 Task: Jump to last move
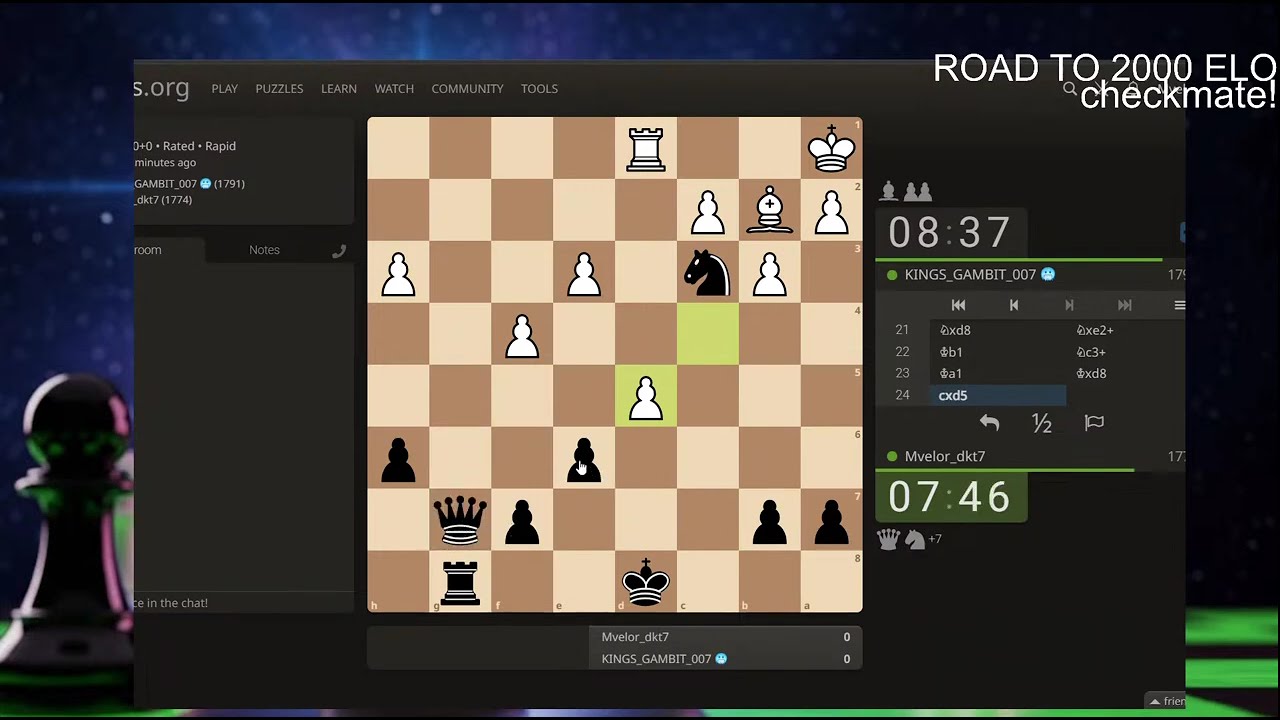click(1124, 305)
